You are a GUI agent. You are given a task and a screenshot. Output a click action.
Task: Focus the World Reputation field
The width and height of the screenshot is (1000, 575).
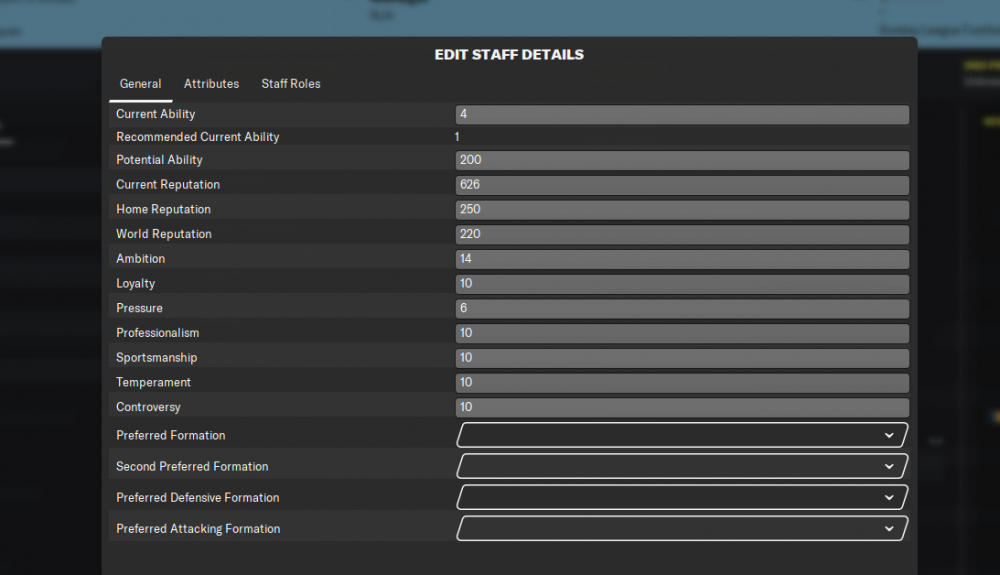tap(682, 235)
